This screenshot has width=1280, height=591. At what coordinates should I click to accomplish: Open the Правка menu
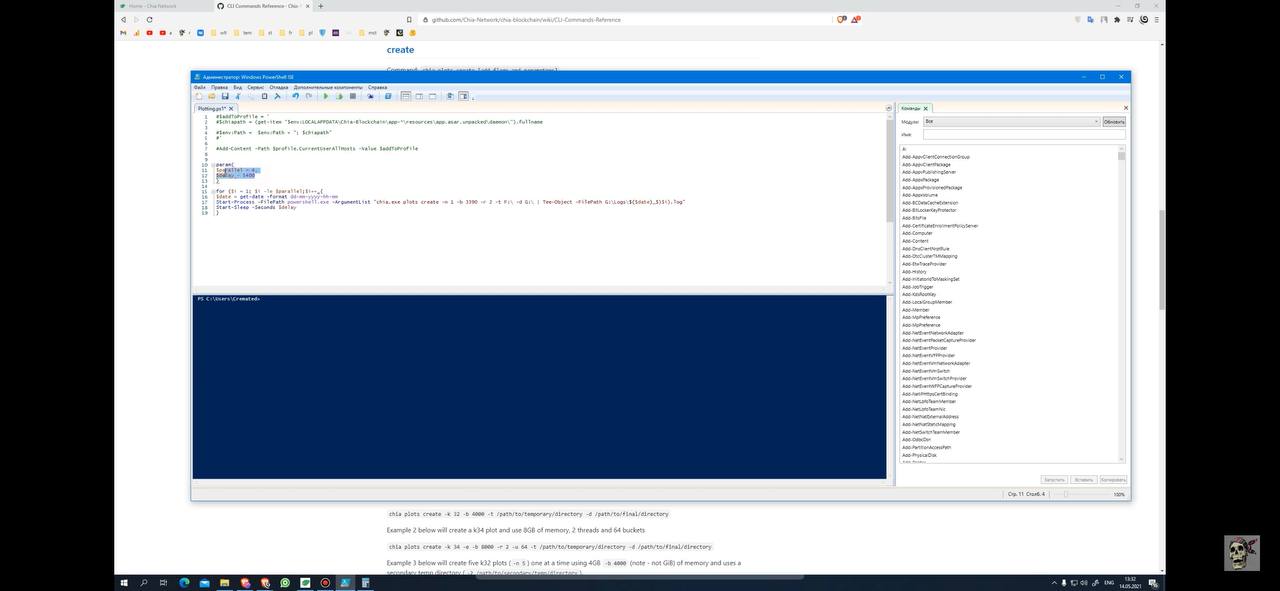[x=219, y=87]
